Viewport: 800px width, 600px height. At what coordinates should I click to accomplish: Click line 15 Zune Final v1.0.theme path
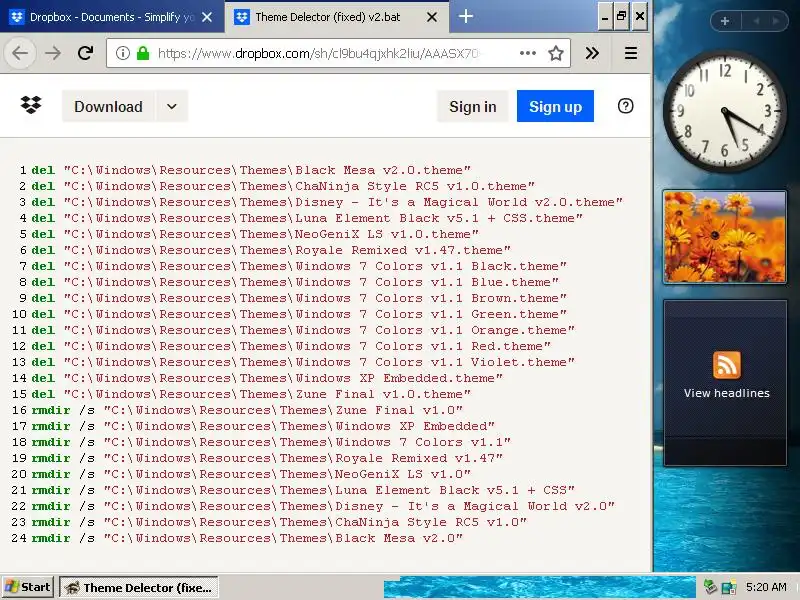(267, 394)
